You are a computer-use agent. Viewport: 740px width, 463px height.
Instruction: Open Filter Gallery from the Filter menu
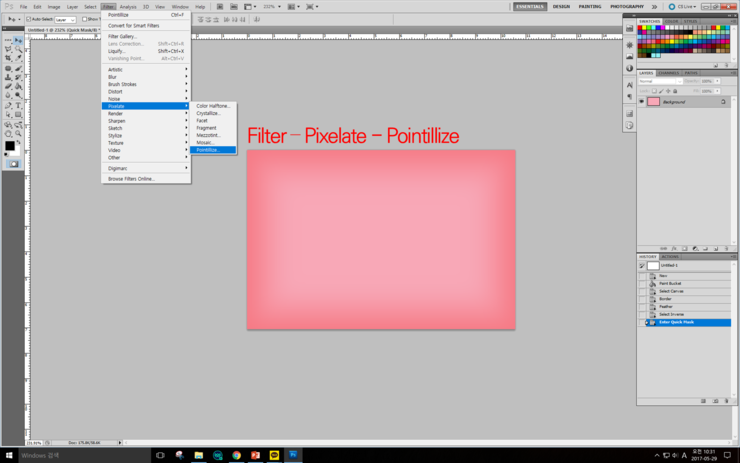122,36
